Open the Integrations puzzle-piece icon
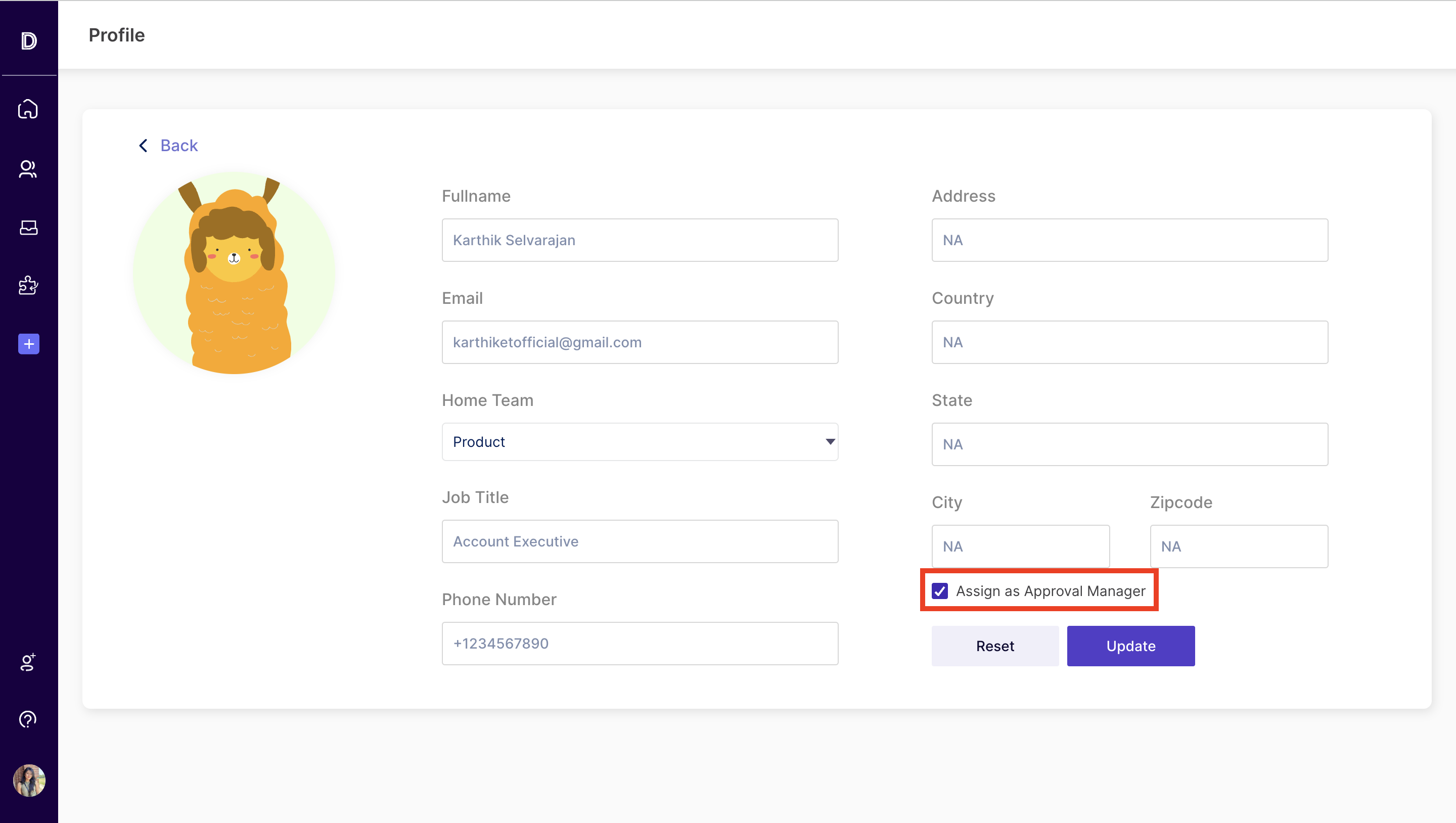Viewport: 1456px width, 823px height. (x=28, y=286)
